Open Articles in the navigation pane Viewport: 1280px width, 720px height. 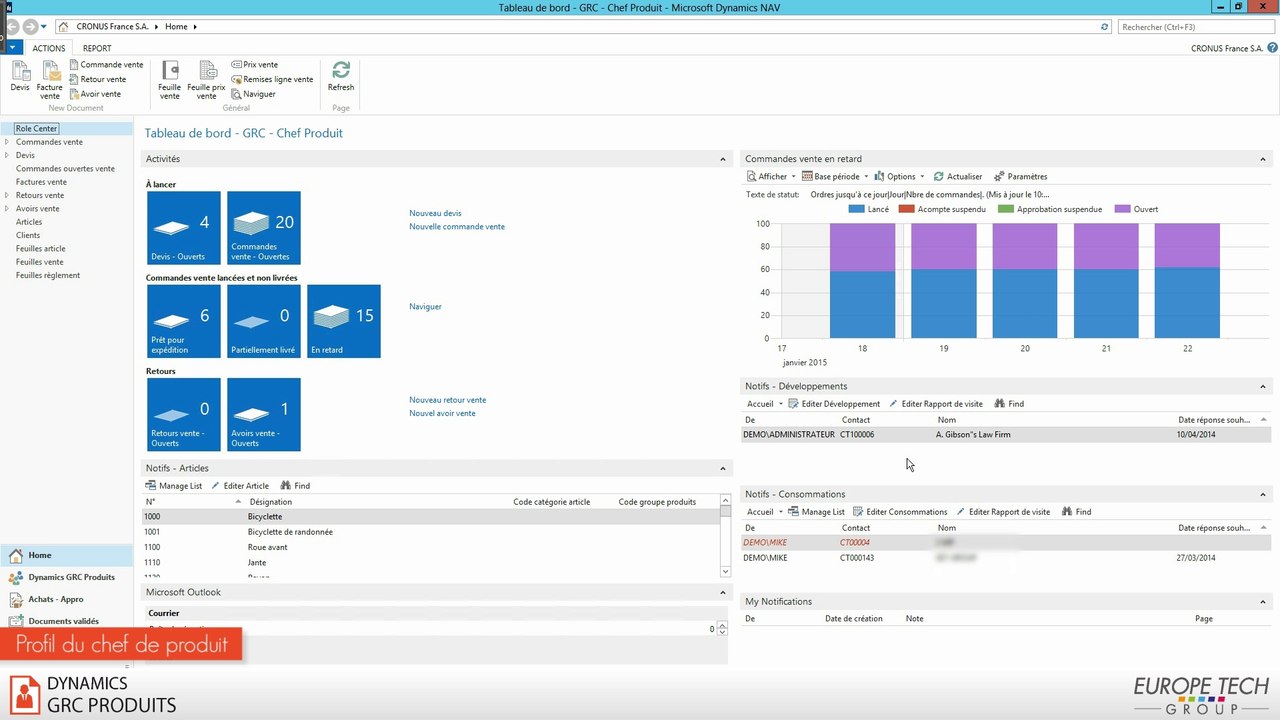click(29, 222)
